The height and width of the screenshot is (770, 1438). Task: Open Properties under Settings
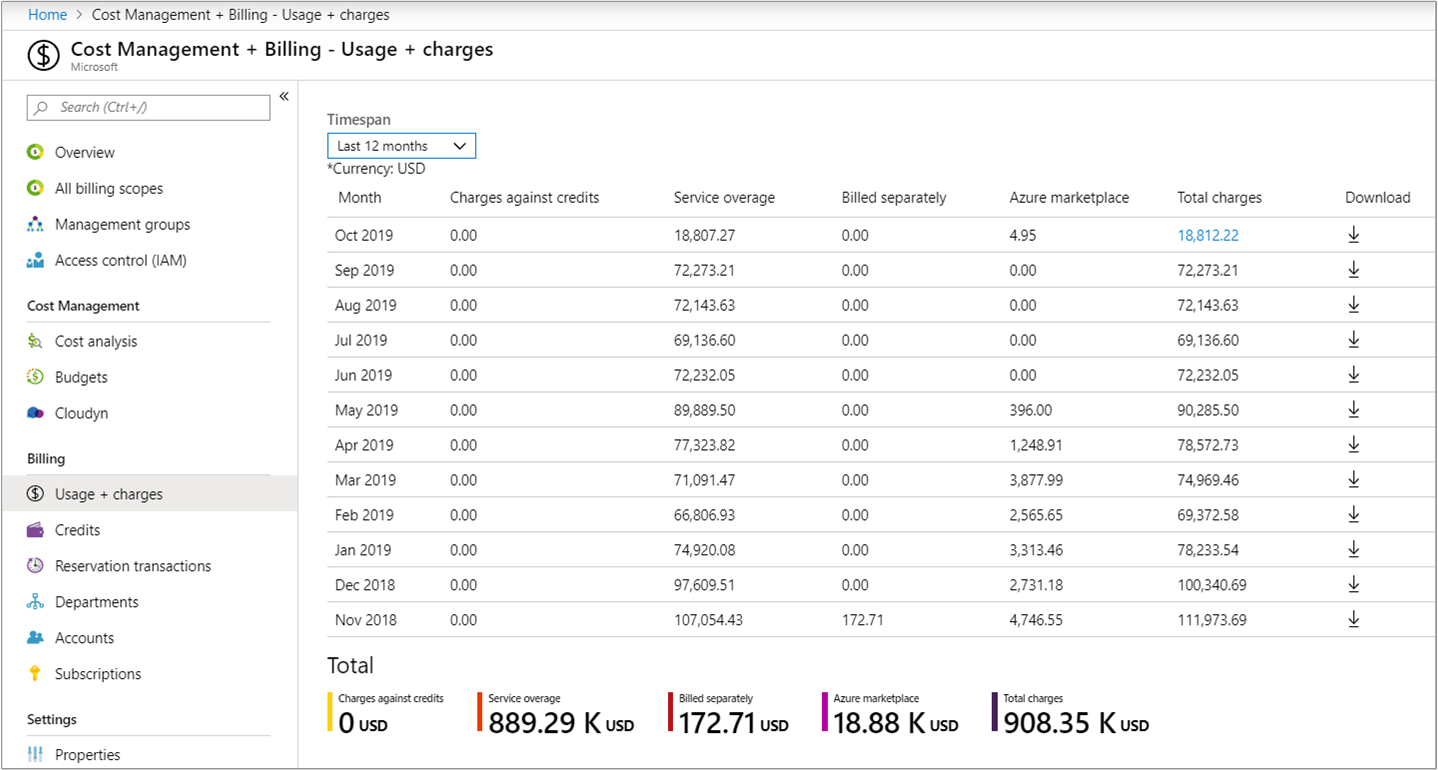click(x=87, y=755)
